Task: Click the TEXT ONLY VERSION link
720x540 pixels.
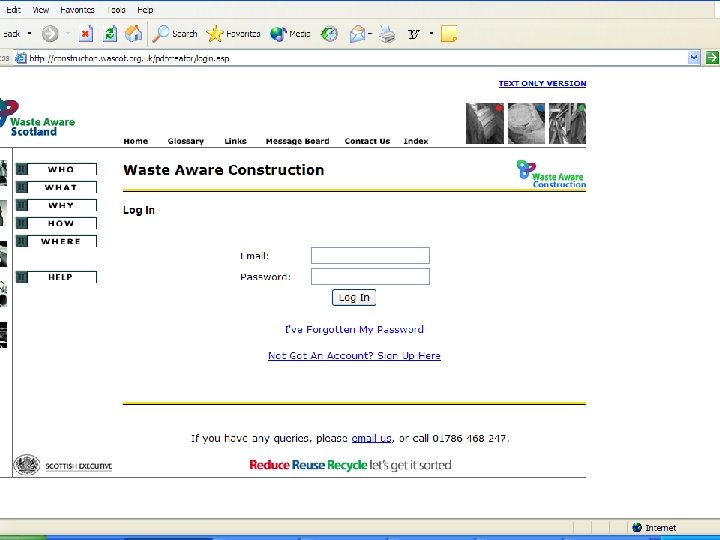Action: click(x=542, y=84)
